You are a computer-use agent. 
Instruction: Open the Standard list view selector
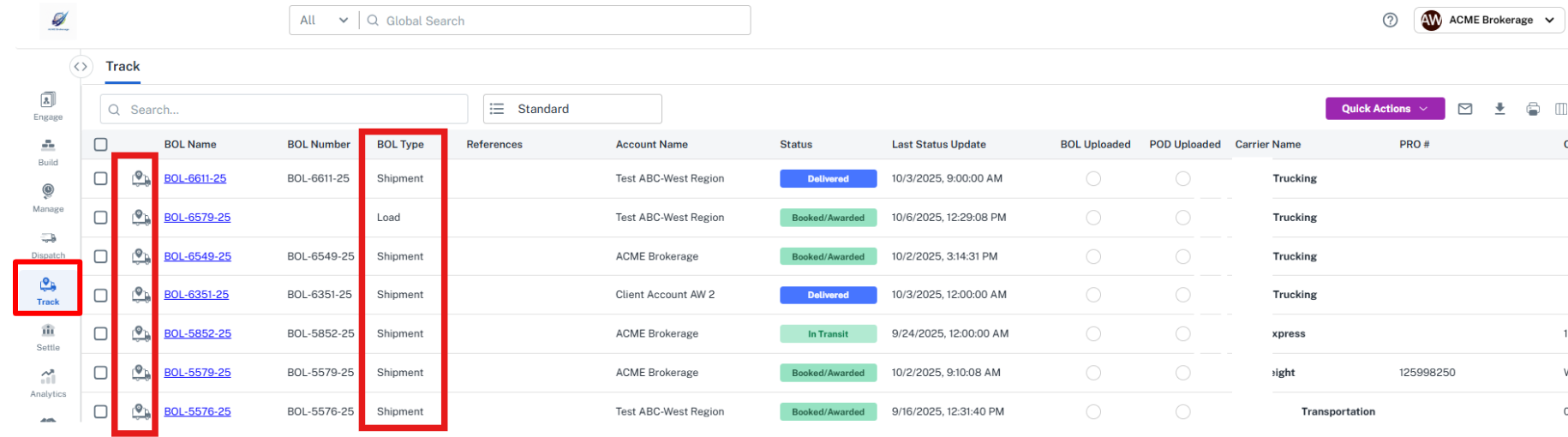(x=572, y=109)
